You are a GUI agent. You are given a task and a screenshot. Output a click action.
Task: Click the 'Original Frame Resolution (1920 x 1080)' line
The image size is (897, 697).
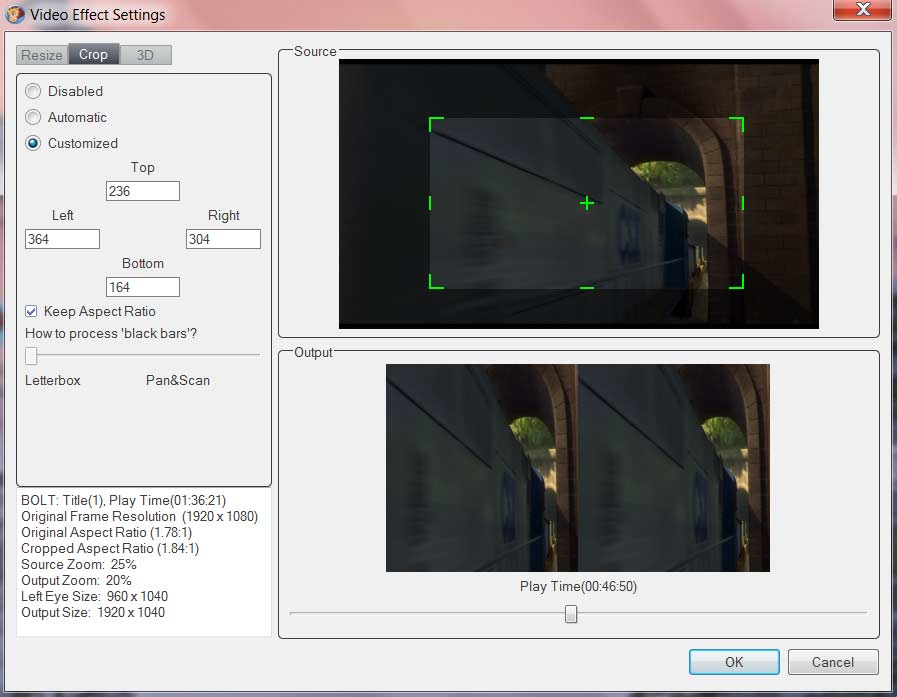click(x=140, y=517)
